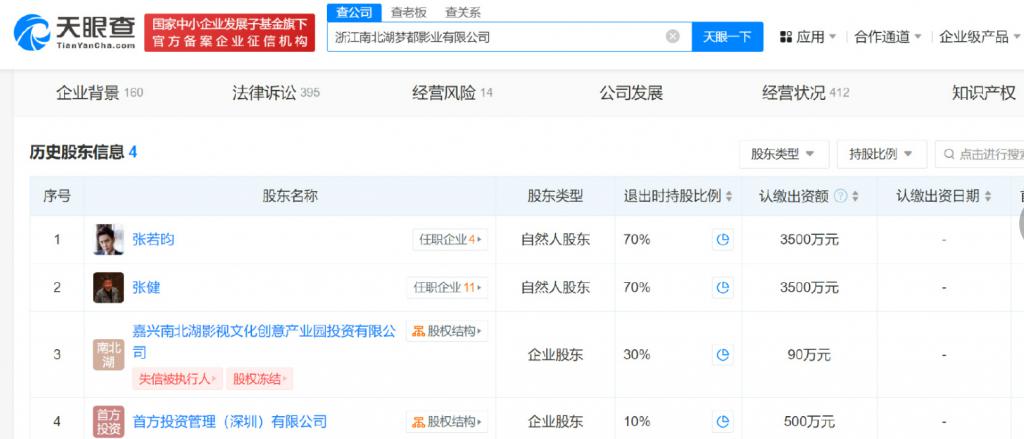Expand the 持股比例 filter dropdown

(x=882, y=155)
